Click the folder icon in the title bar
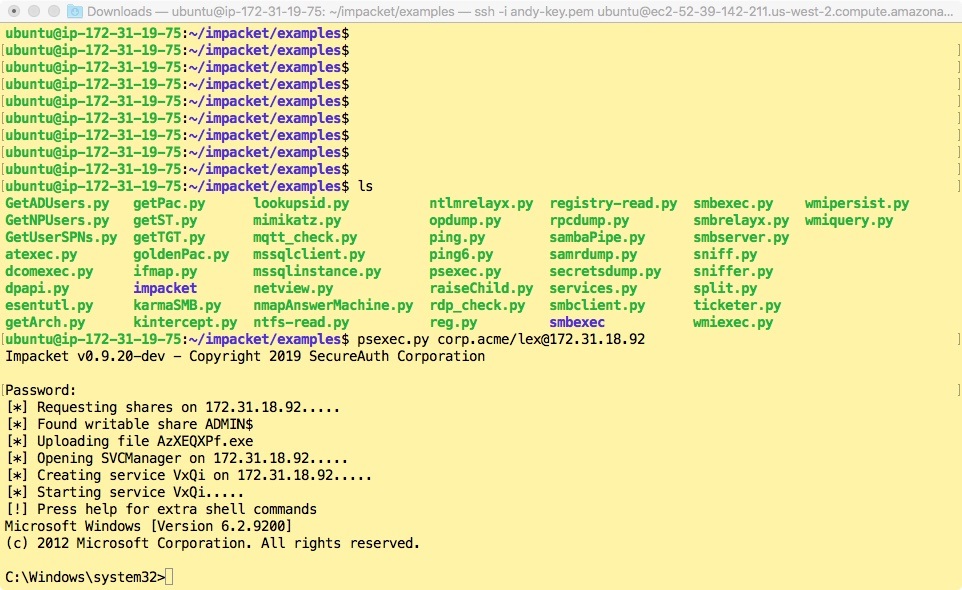Image resolution: width=962 pixels, height=590 pixels. pyautogui.click(x=74, y=11)
